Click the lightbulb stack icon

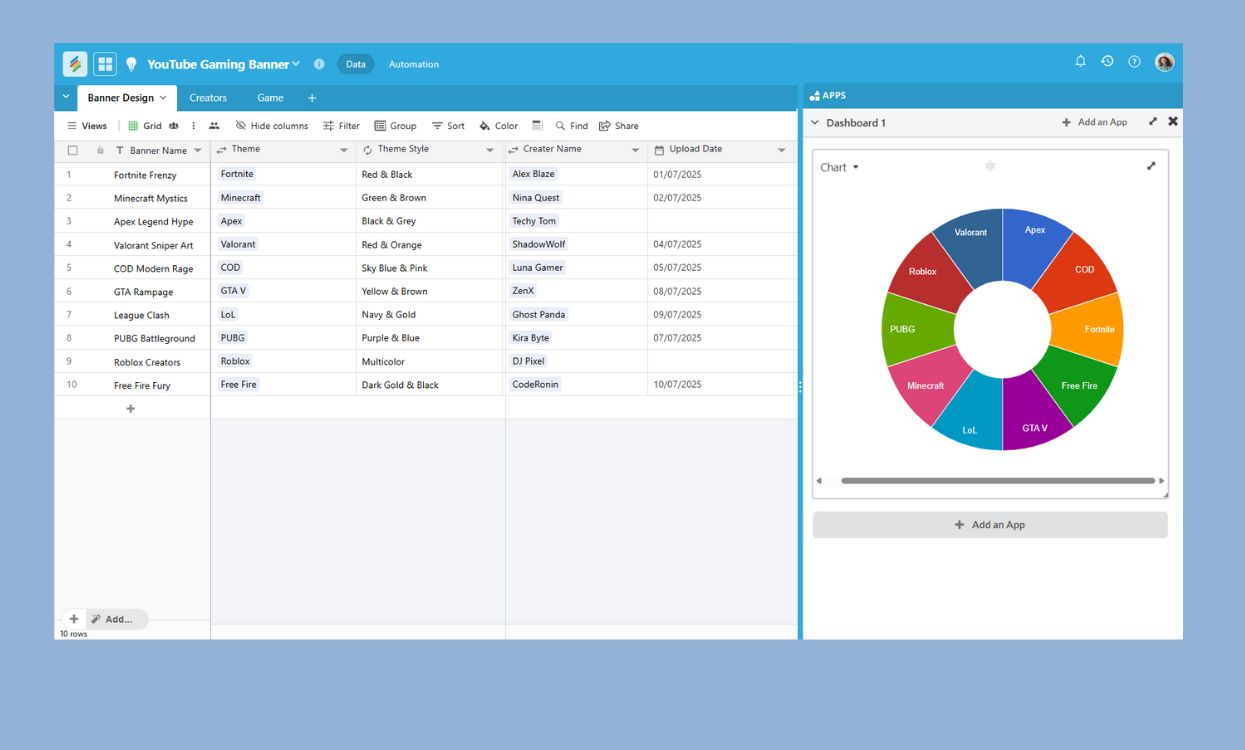[131, 64]
